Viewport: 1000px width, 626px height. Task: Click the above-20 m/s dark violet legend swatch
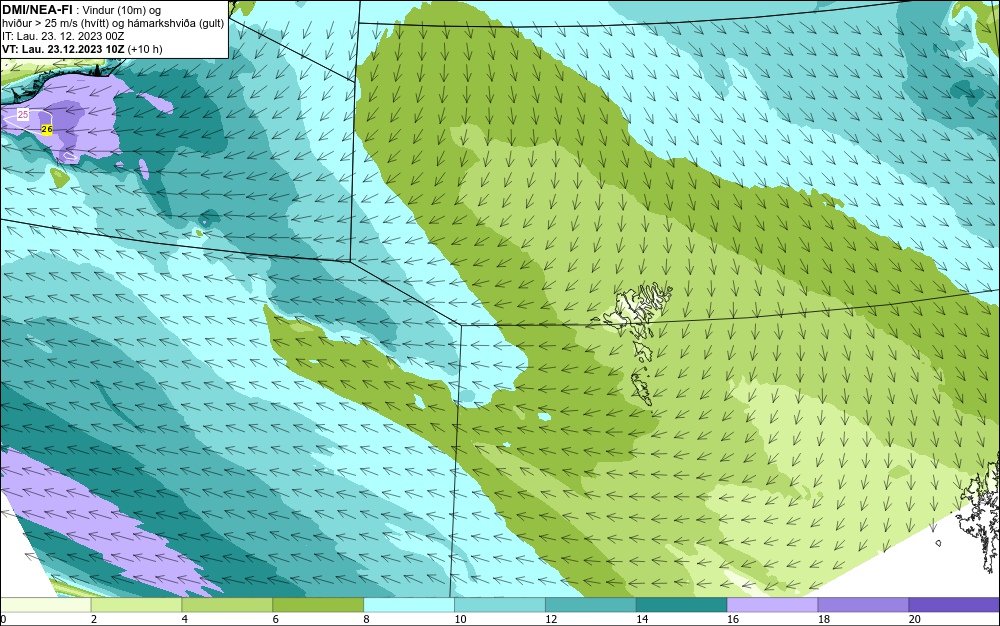(x=954, y=604)
